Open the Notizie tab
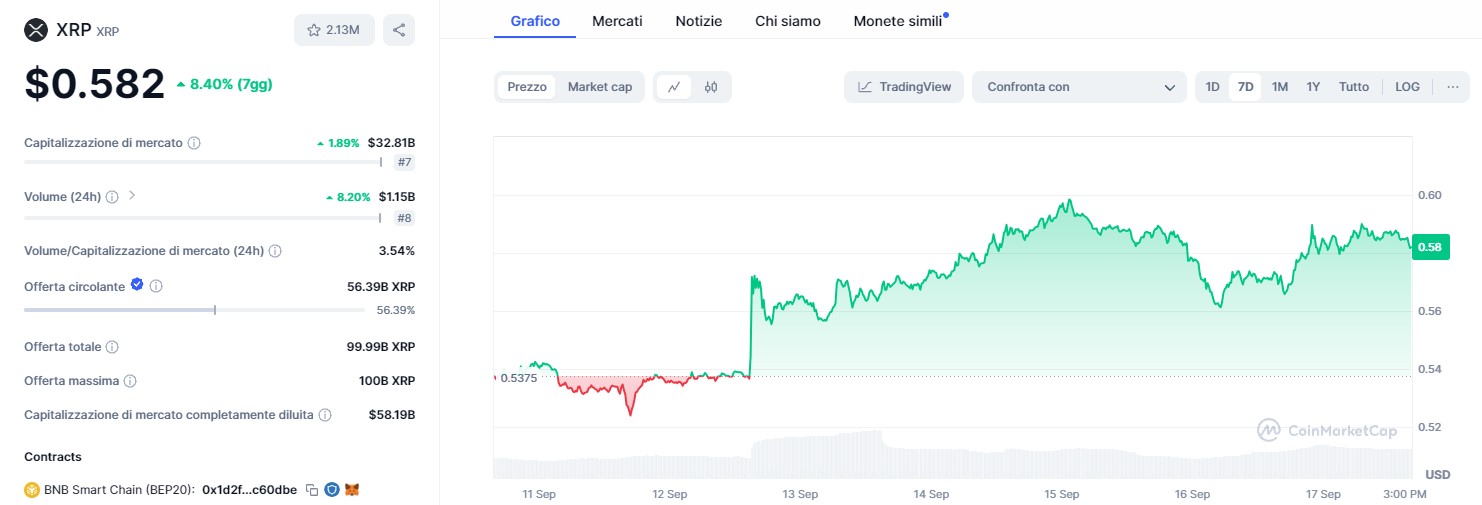 (698, 21)
